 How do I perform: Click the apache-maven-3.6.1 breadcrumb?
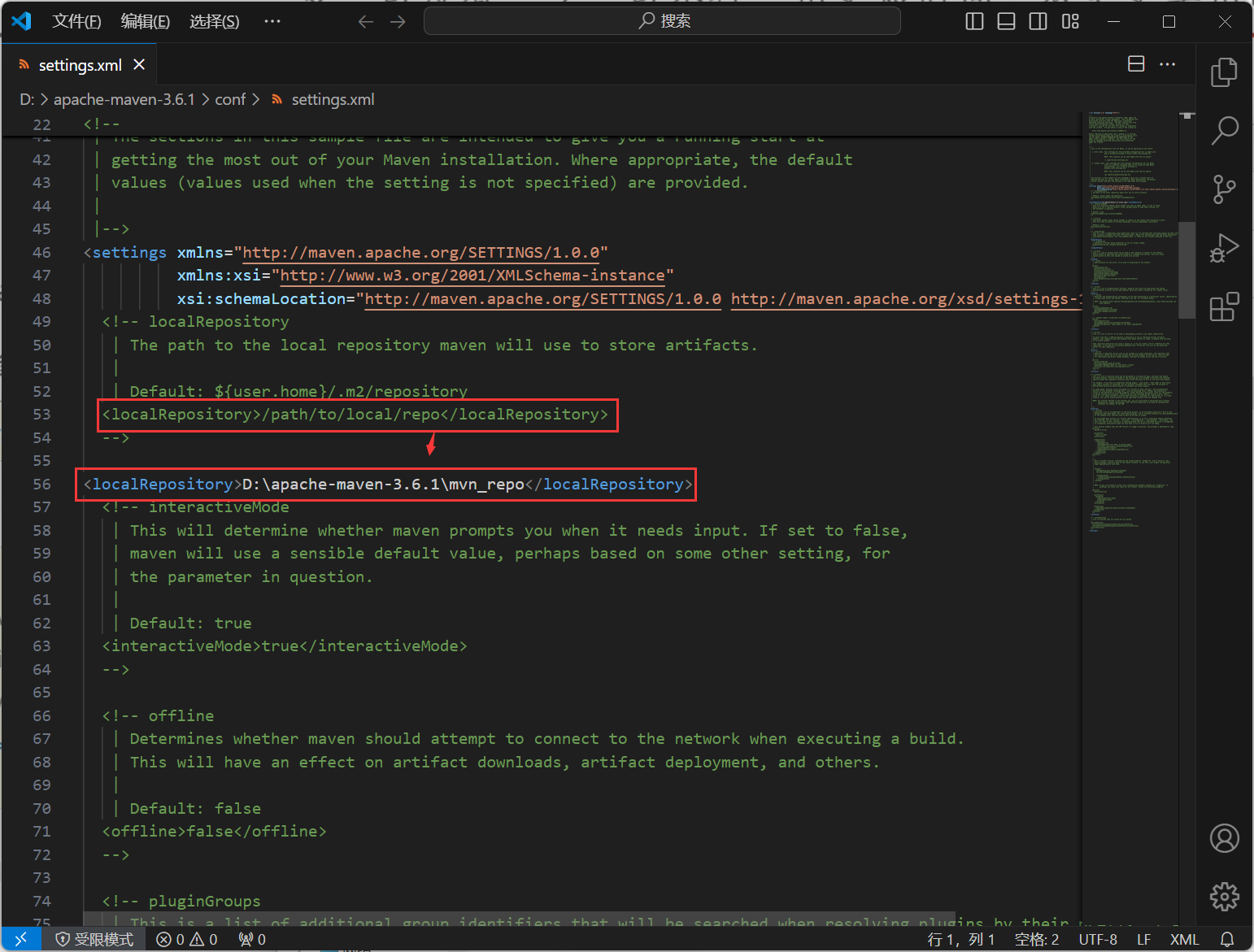(x=124, y=99)
